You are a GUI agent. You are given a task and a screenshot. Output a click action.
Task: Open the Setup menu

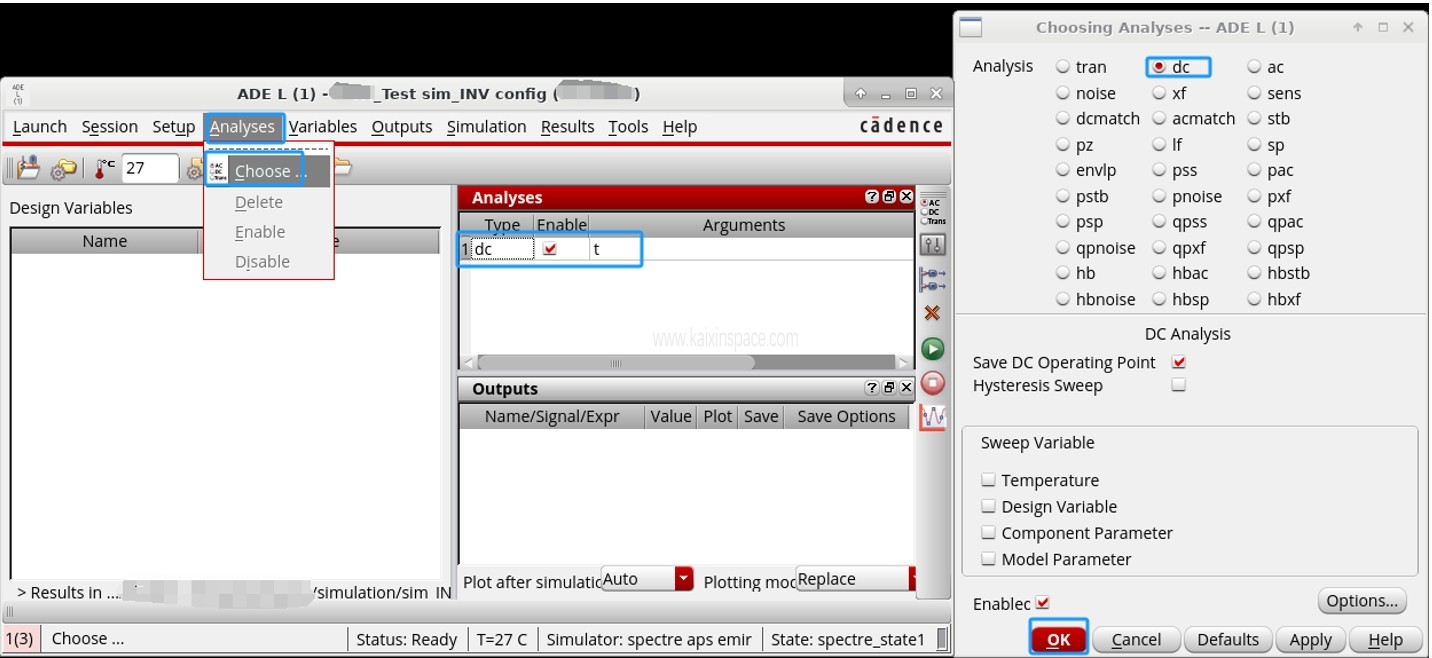(174, 127)
